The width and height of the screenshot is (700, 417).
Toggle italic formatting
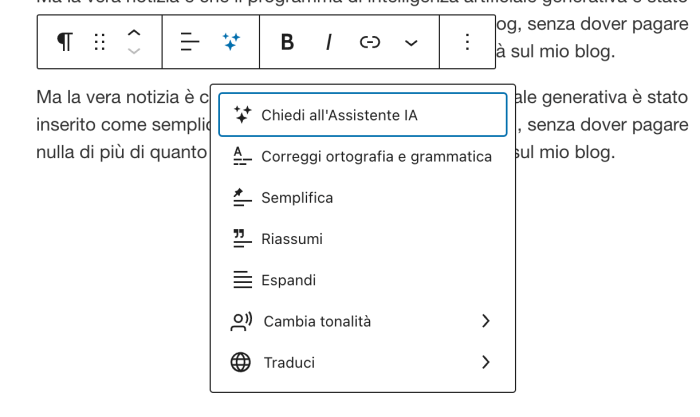tap(328, 41)
